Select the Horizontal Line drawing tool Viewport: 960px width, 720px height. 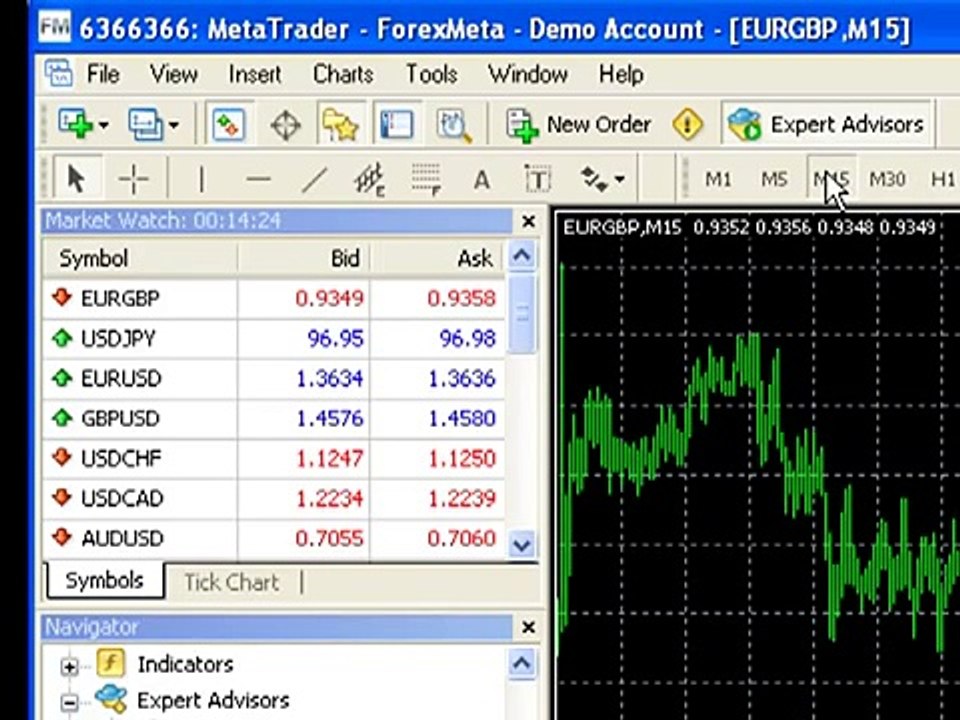[258, 179]
